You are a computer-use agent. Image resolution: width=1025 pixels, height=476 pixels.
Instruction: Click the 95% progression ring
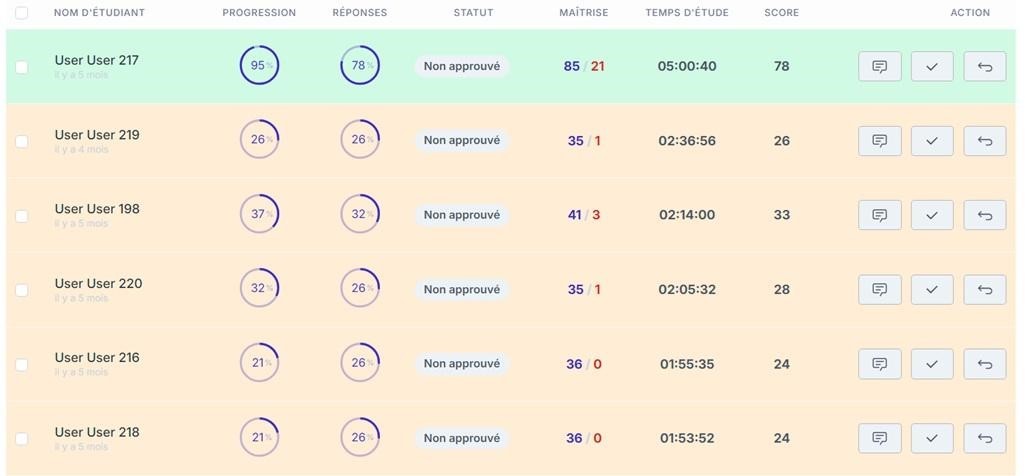click(x=260, y=65)
